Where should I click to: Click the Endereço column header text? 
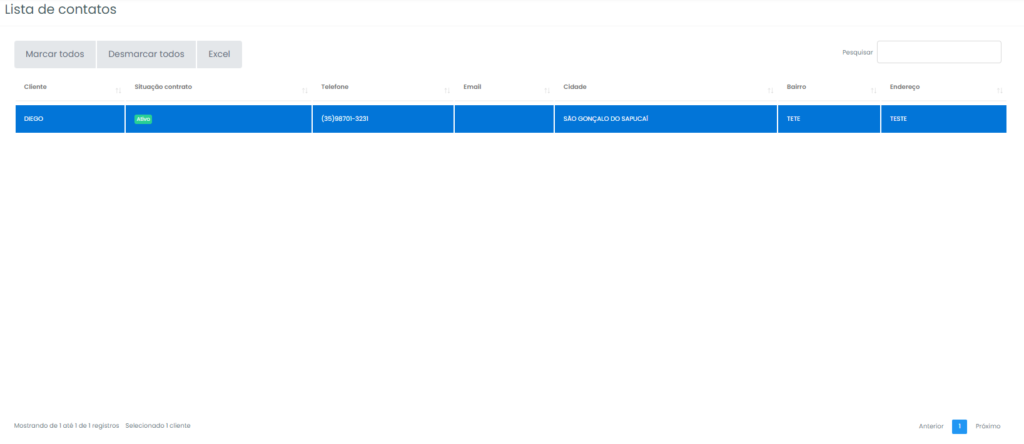[905, 87]
